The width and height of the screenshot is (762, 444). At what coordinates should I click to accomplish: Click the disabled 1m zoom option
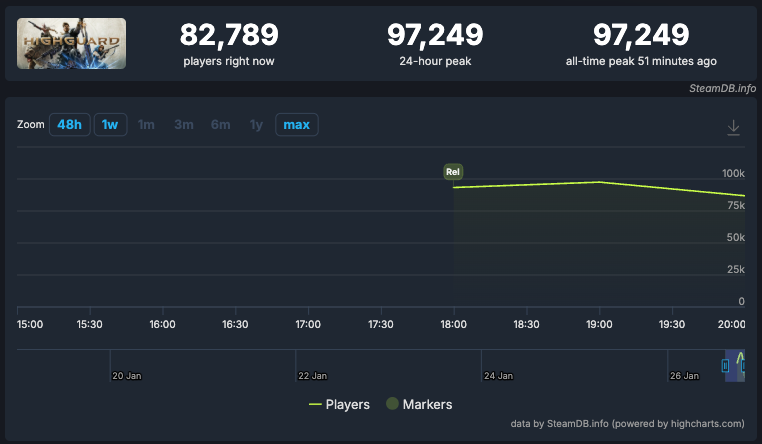146,125
